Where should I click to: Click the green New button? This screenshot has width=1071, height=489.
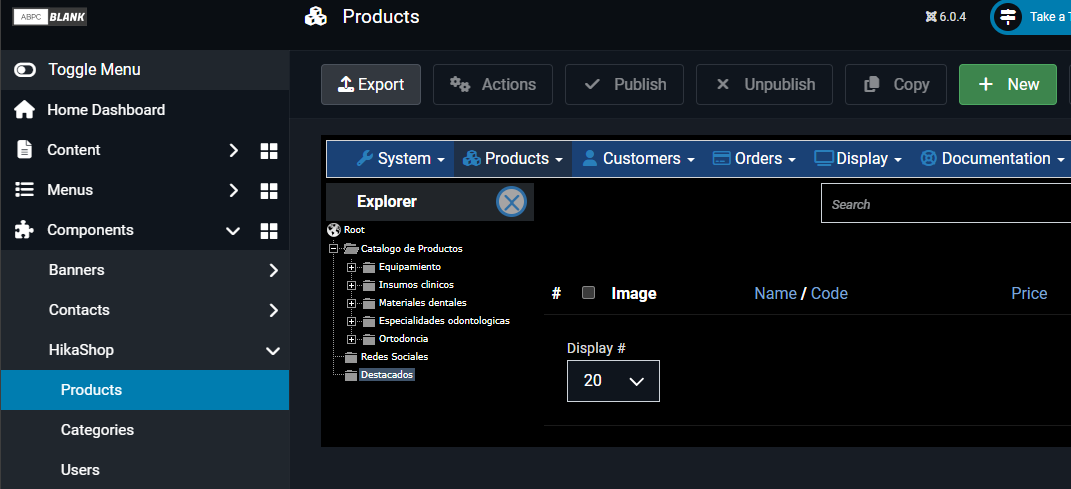click(1007, 85)
